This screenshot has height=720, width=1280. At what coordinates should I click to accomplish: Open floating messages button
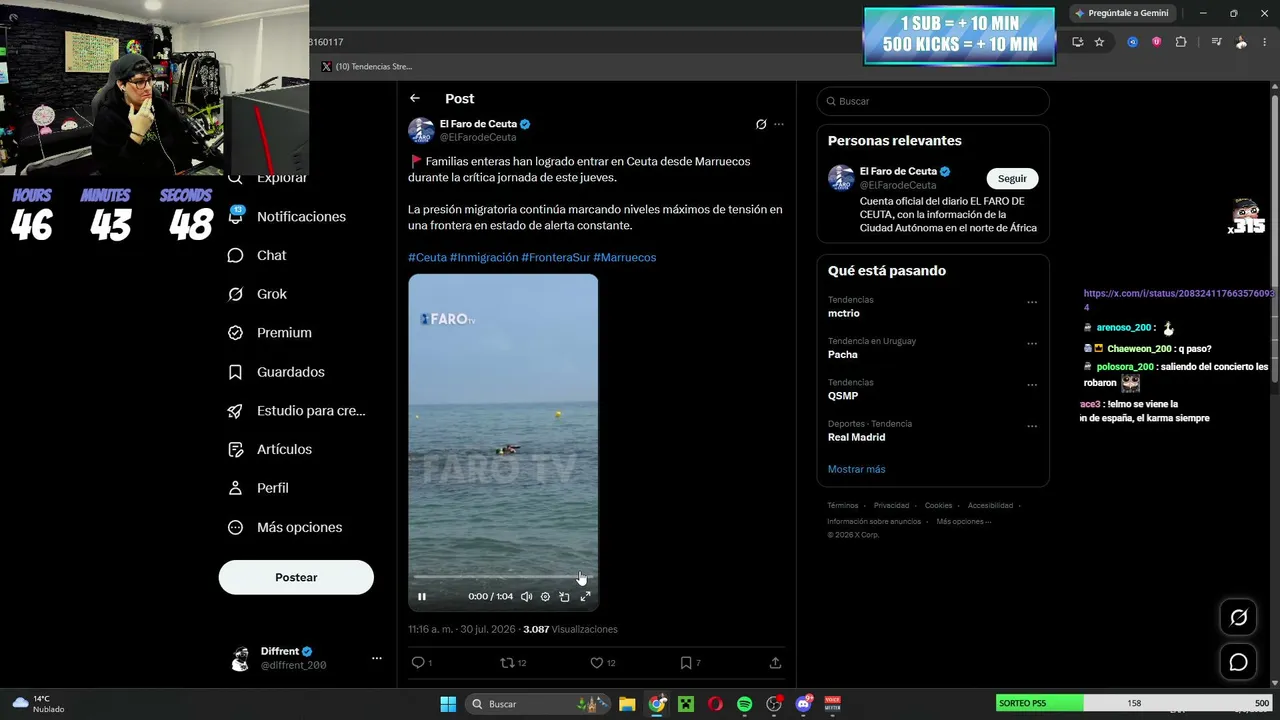point(1238,662)
